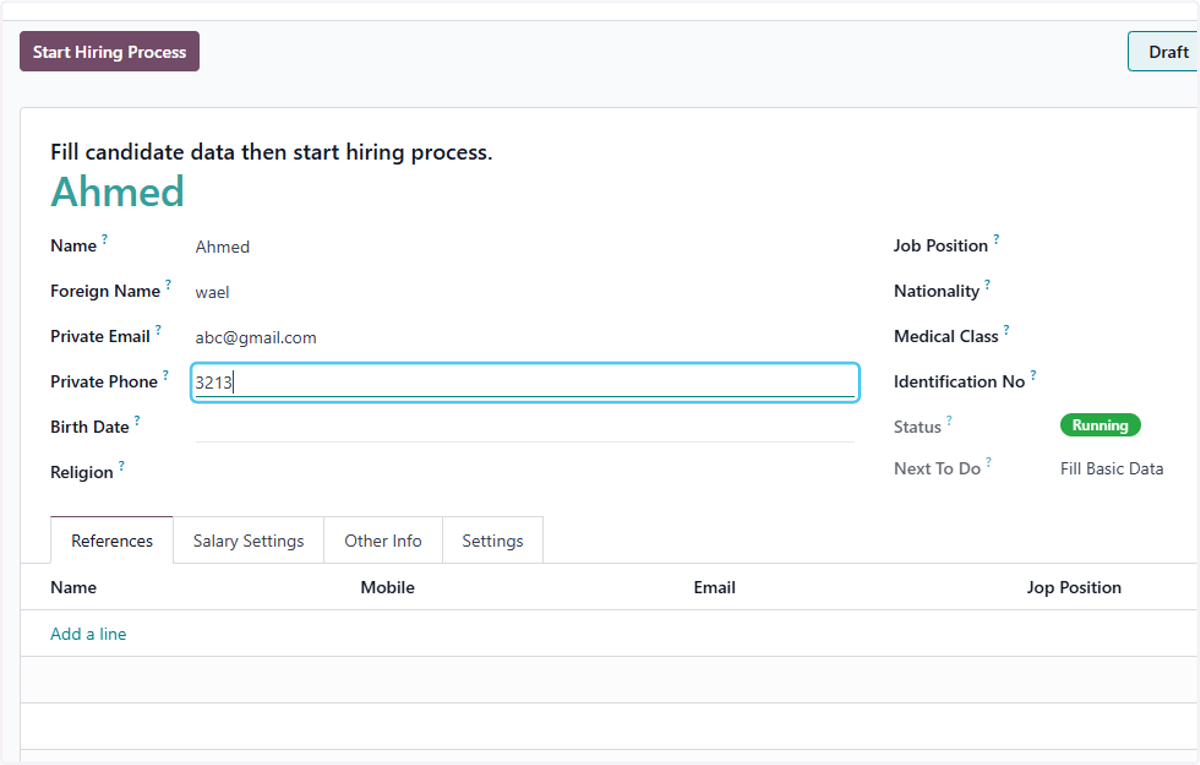Sort references by Mobile column header
Image resolution: width=1200 pixels, height=765 pixels.
(x=388, y=588)
